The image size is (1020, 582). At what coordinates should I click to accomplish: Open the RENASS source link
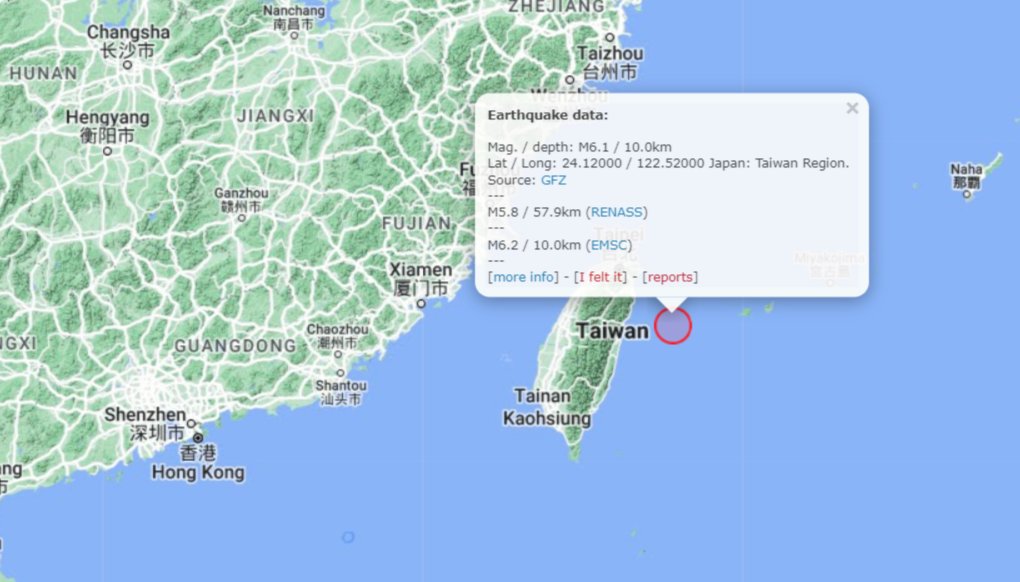coord(617,212)
